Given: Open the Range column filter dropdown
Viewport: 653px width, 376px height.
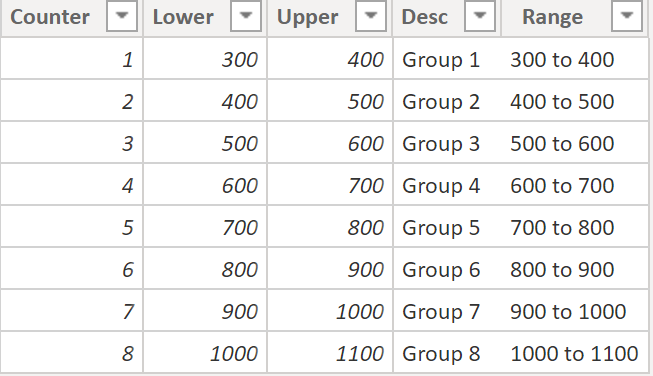Looking at the screenshot, I should tap(627, 16).
